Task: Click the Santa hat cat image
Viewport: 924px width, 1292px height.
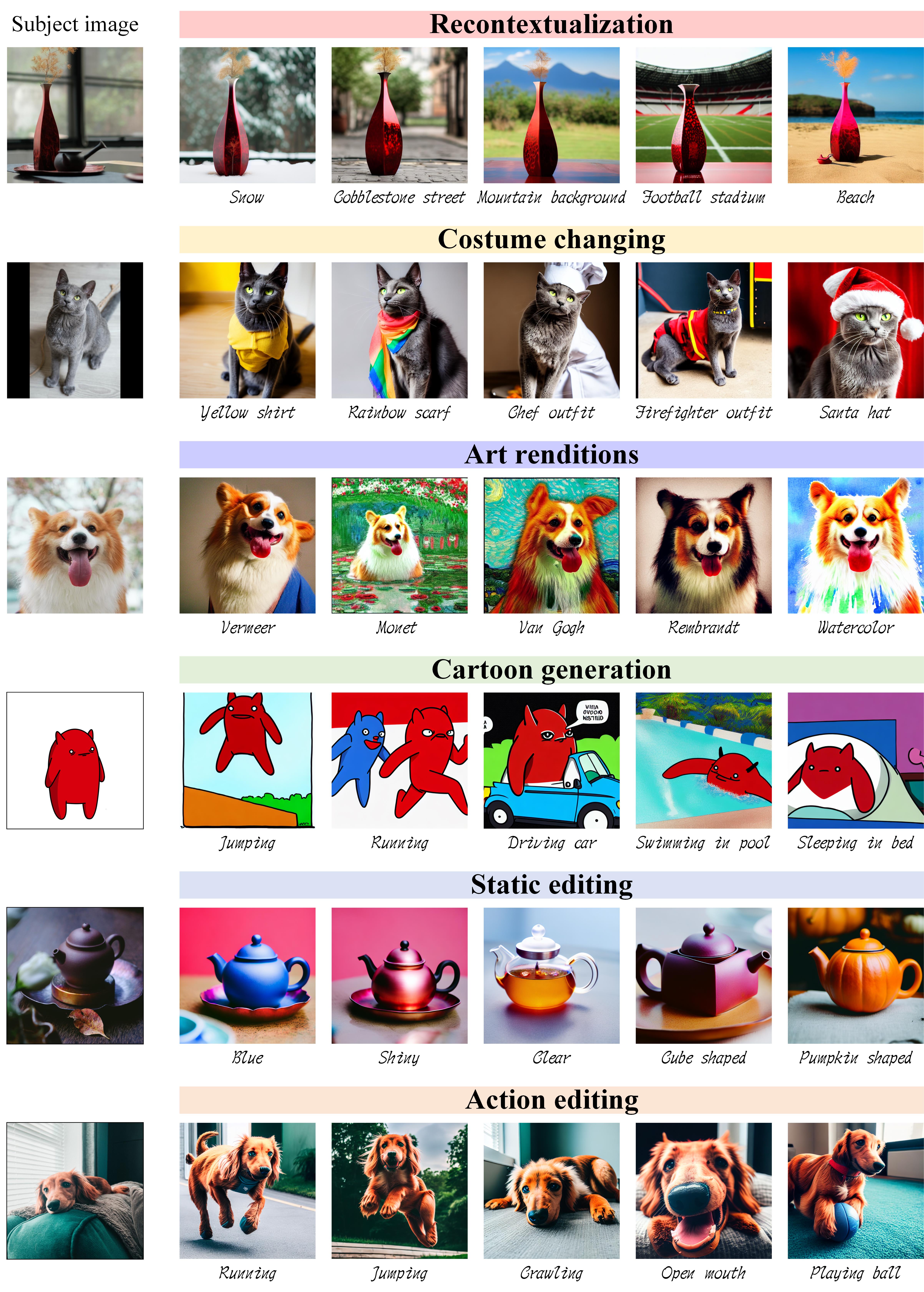Action: coord(856,330)
